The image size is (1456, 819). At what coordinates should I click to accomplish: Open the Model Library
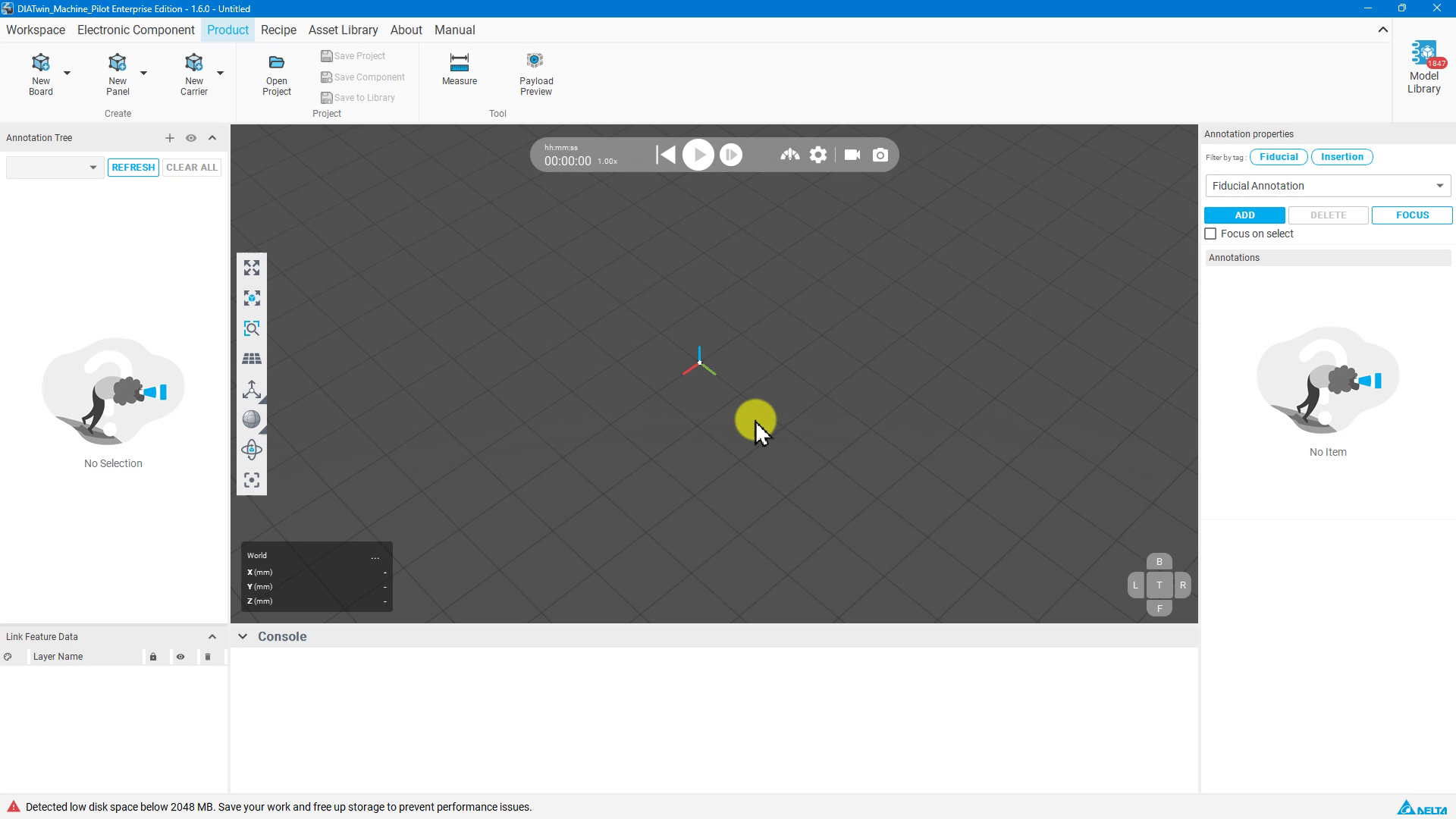tap(1424, 68)
